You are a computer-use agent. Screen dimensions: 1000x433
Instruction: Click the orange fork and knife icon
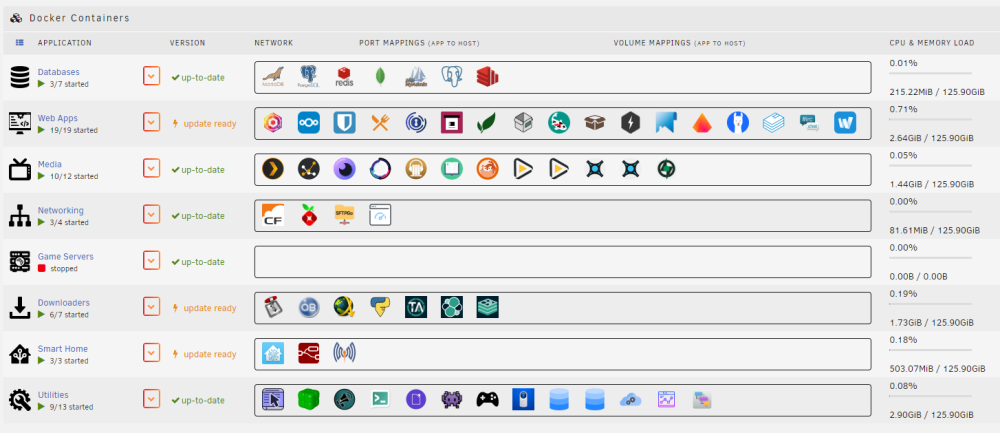[380, 123]
